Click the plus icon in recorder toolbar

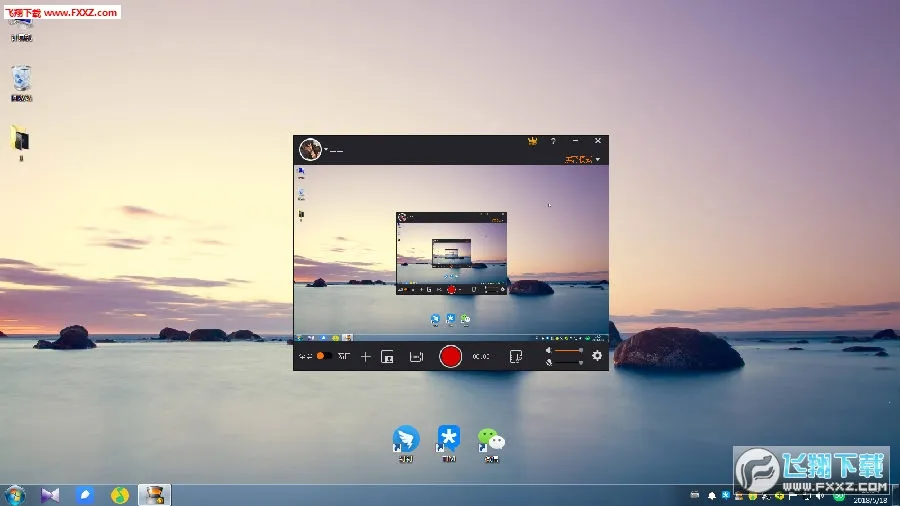[366, 356]
